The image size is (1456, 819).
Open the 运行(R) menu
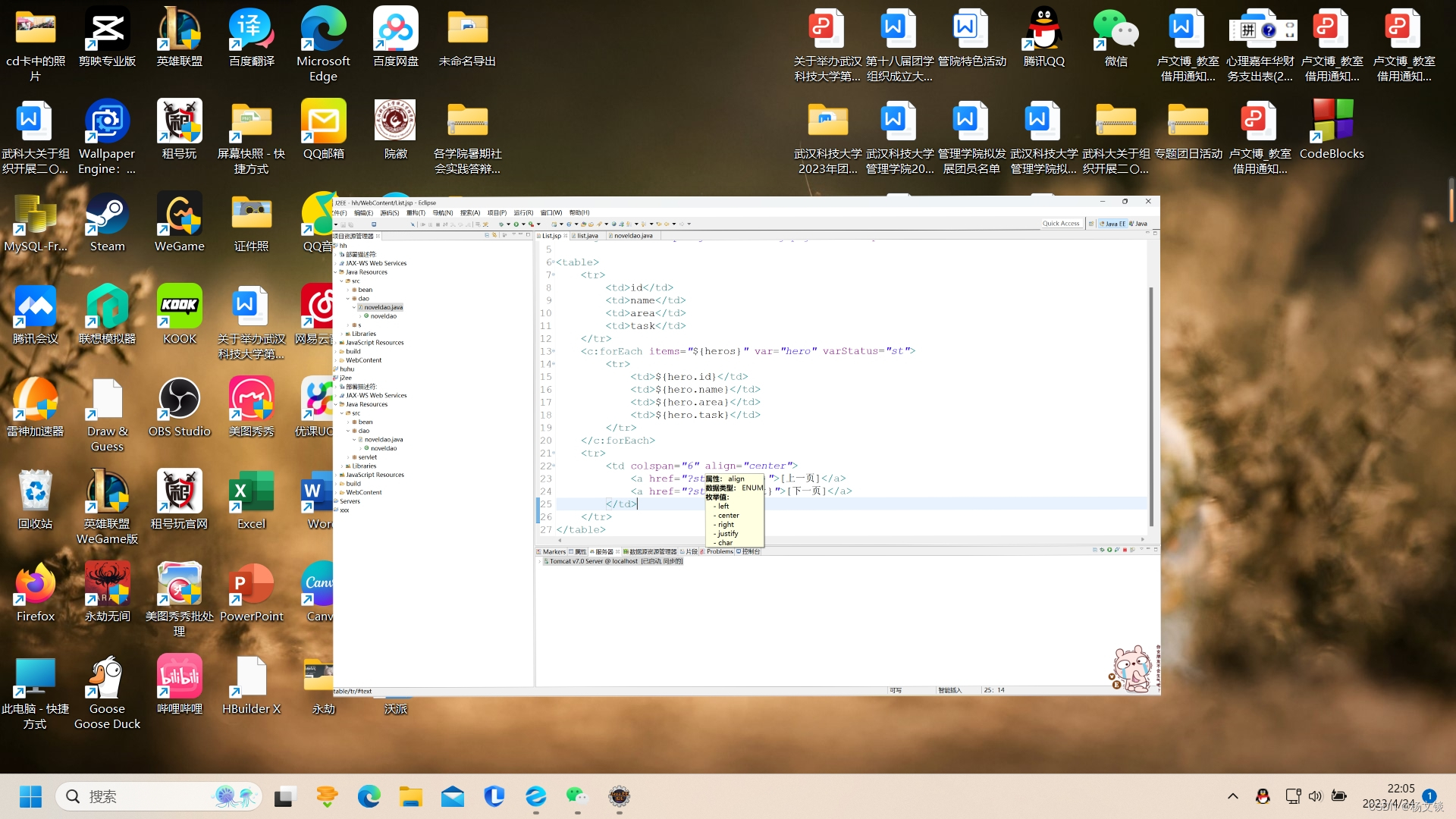point(523,212)
